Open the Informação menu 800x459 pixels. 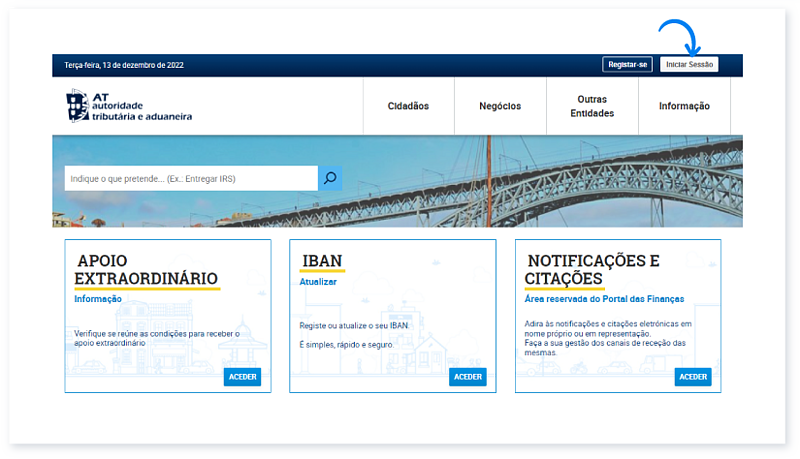tap(684, 106)
